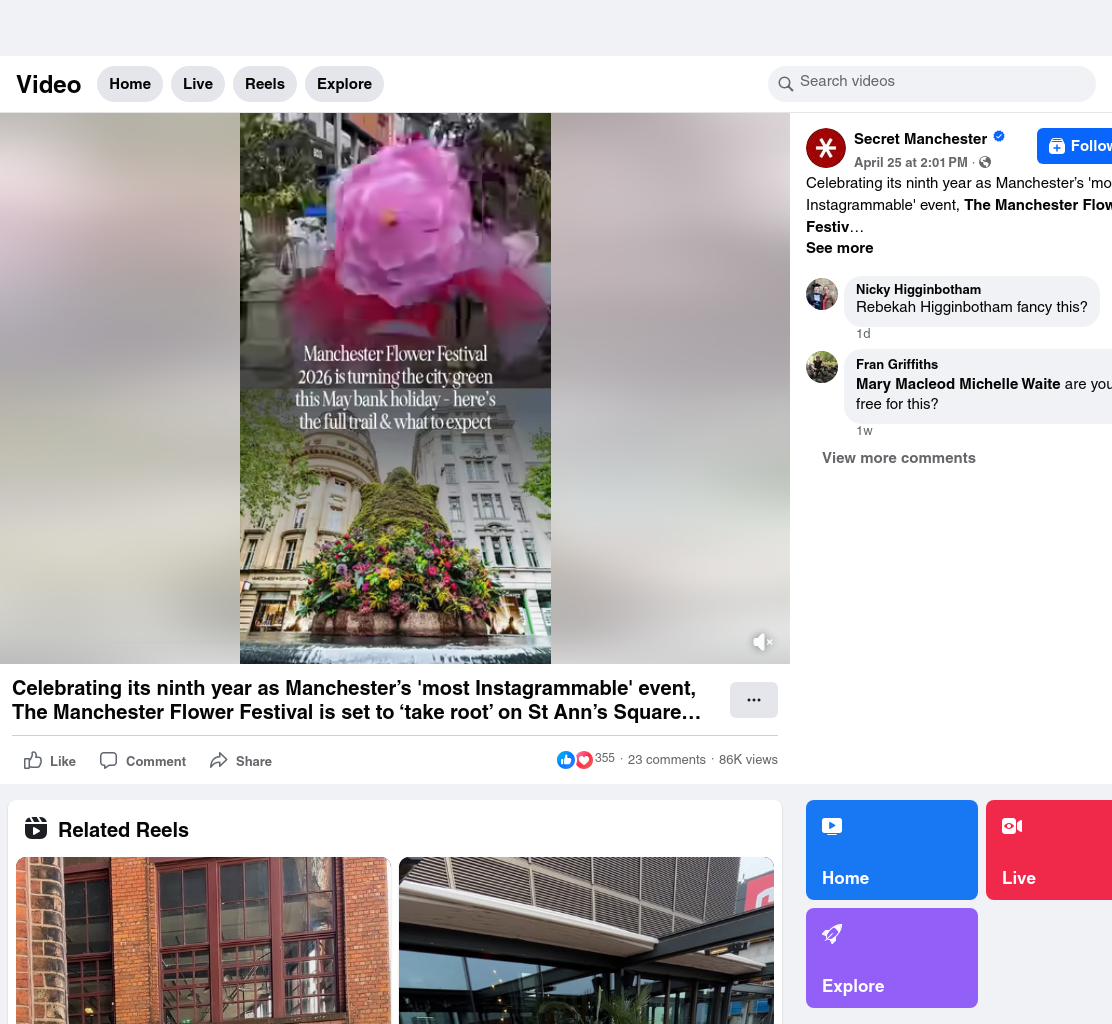The height and width of the screenshot is (1024, 1112).
Task: Open the blue Home tile
Action: click(891, 850)
